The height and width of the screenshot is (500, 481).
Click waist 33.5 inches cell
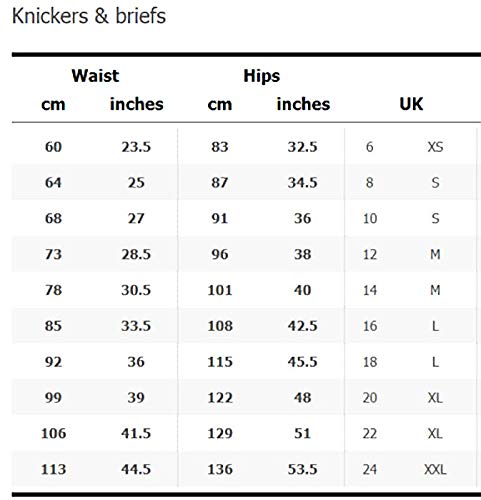pos(136,326)
